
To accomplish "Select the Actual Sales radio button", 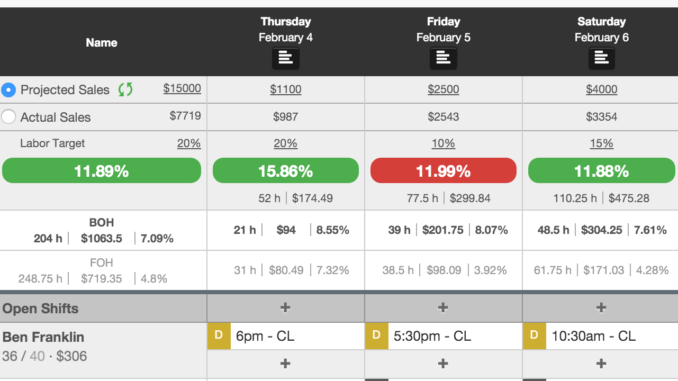I will tap(8, 117).
